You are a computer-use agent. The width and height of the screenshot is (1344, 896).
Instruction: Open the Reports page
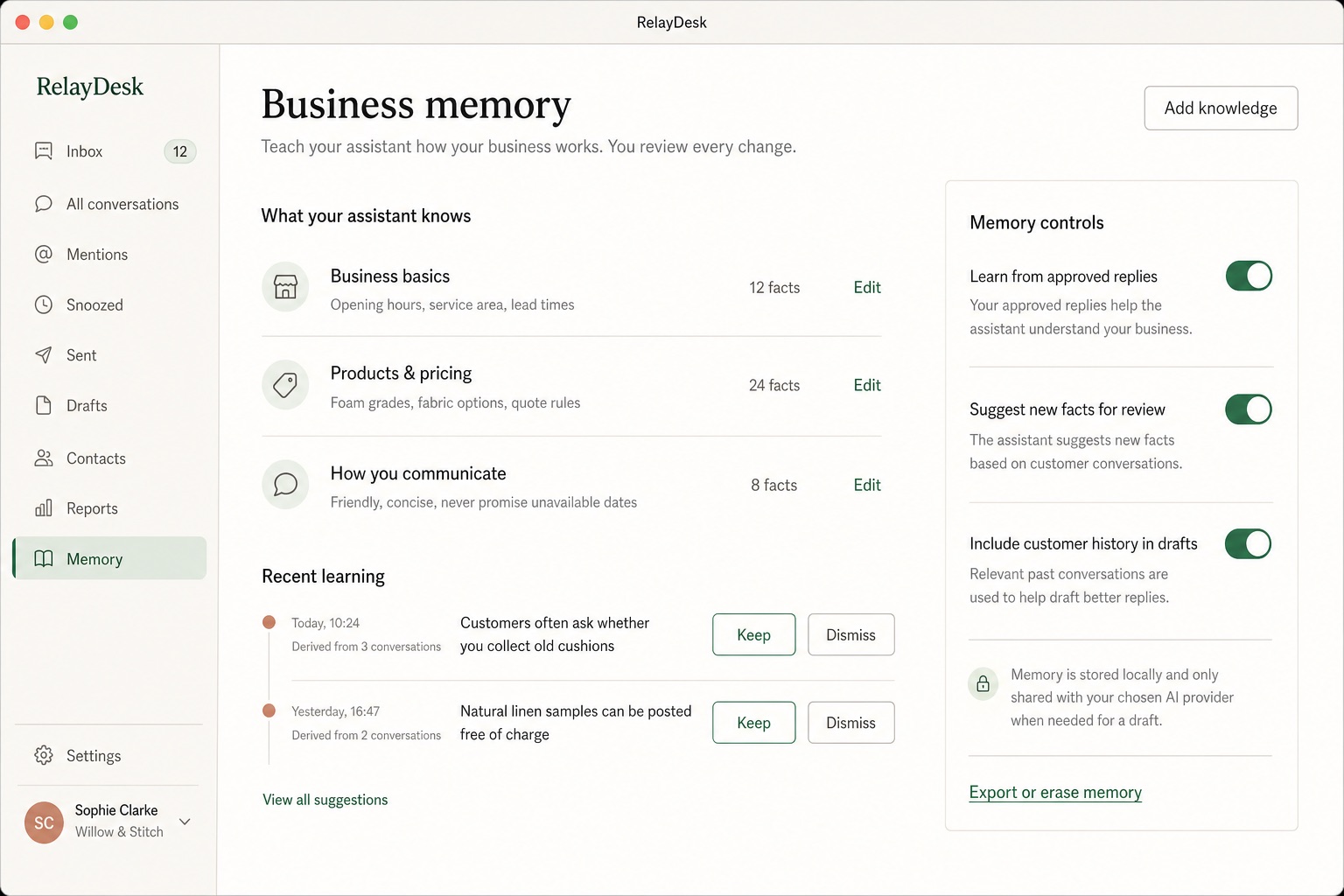pyautogui.click(x=110, y=508)
